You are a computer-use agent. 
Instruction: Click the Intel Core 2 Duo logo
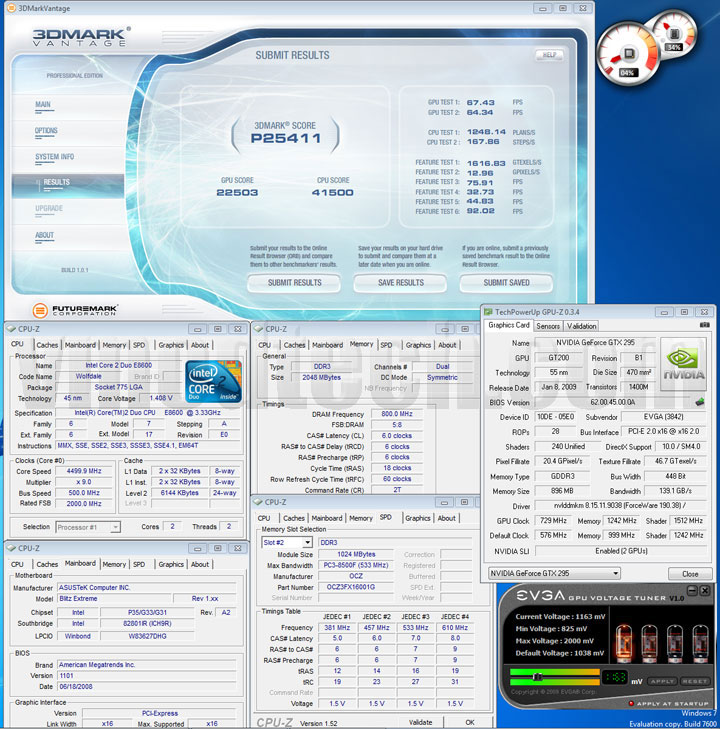pos(213,381)
